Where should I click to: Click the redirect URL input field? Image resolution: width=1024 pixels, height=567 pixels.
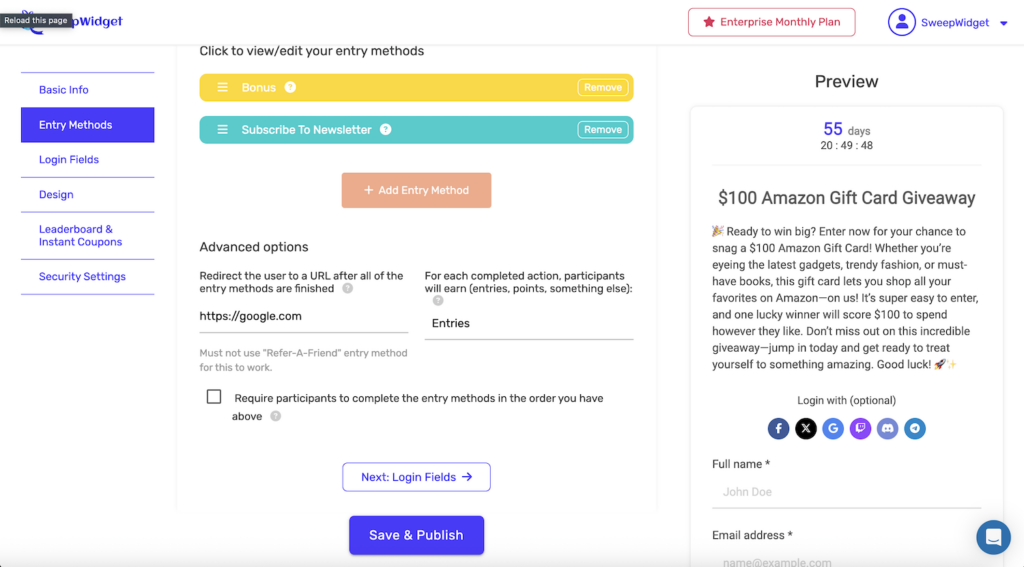click(303, 317)
